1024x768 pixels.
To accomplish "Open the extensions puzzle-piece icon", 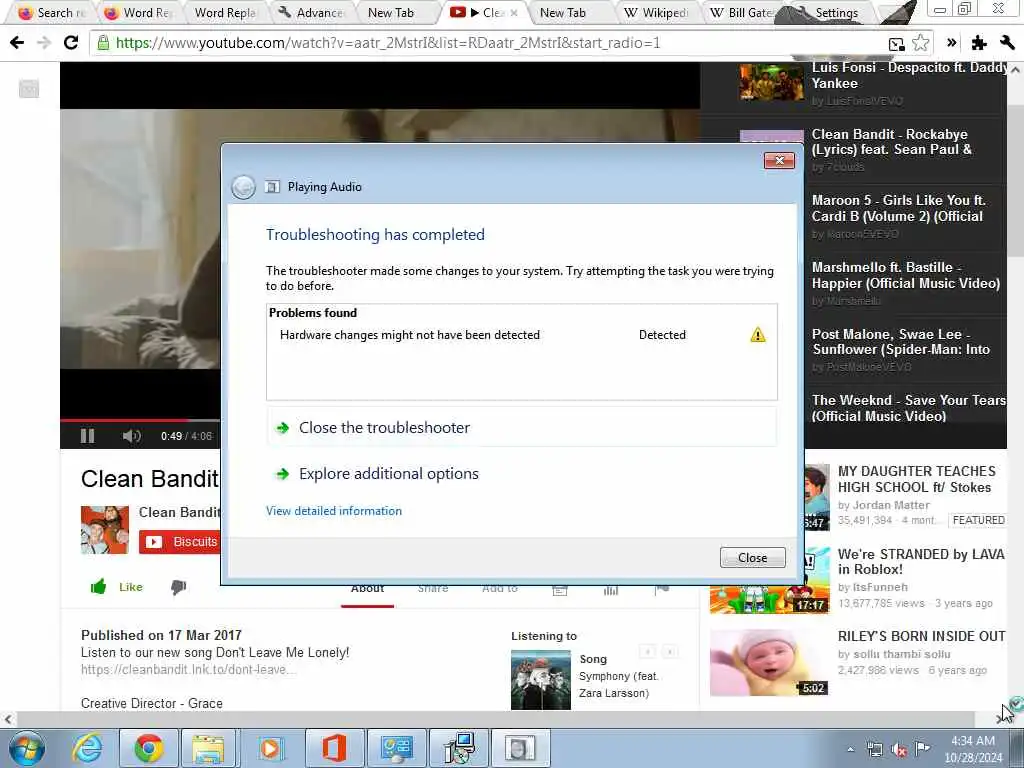I will (x=979, y=43).
